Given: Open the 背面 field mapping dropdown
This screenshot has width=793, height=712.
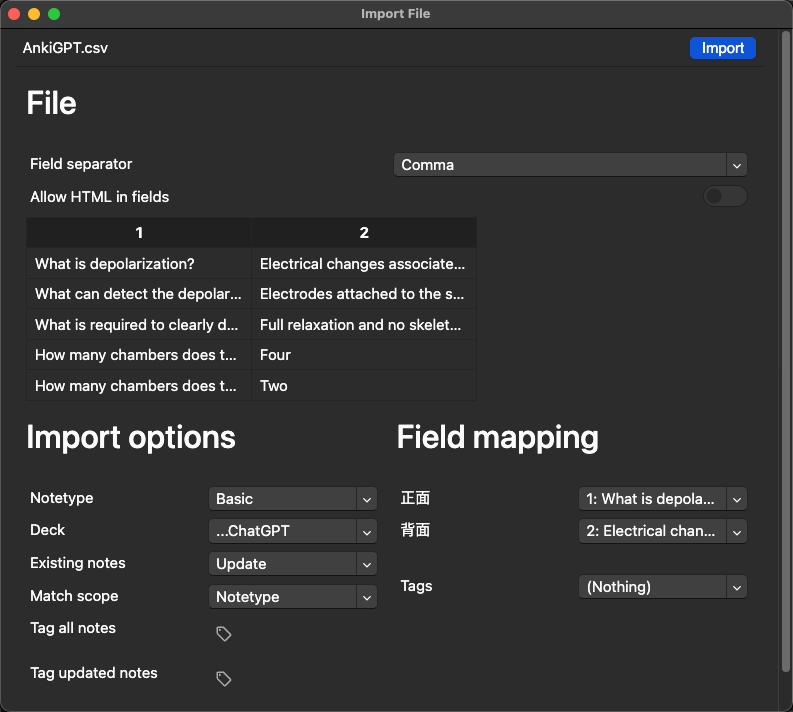Looking at the screenshot, I should coord(663,531).
